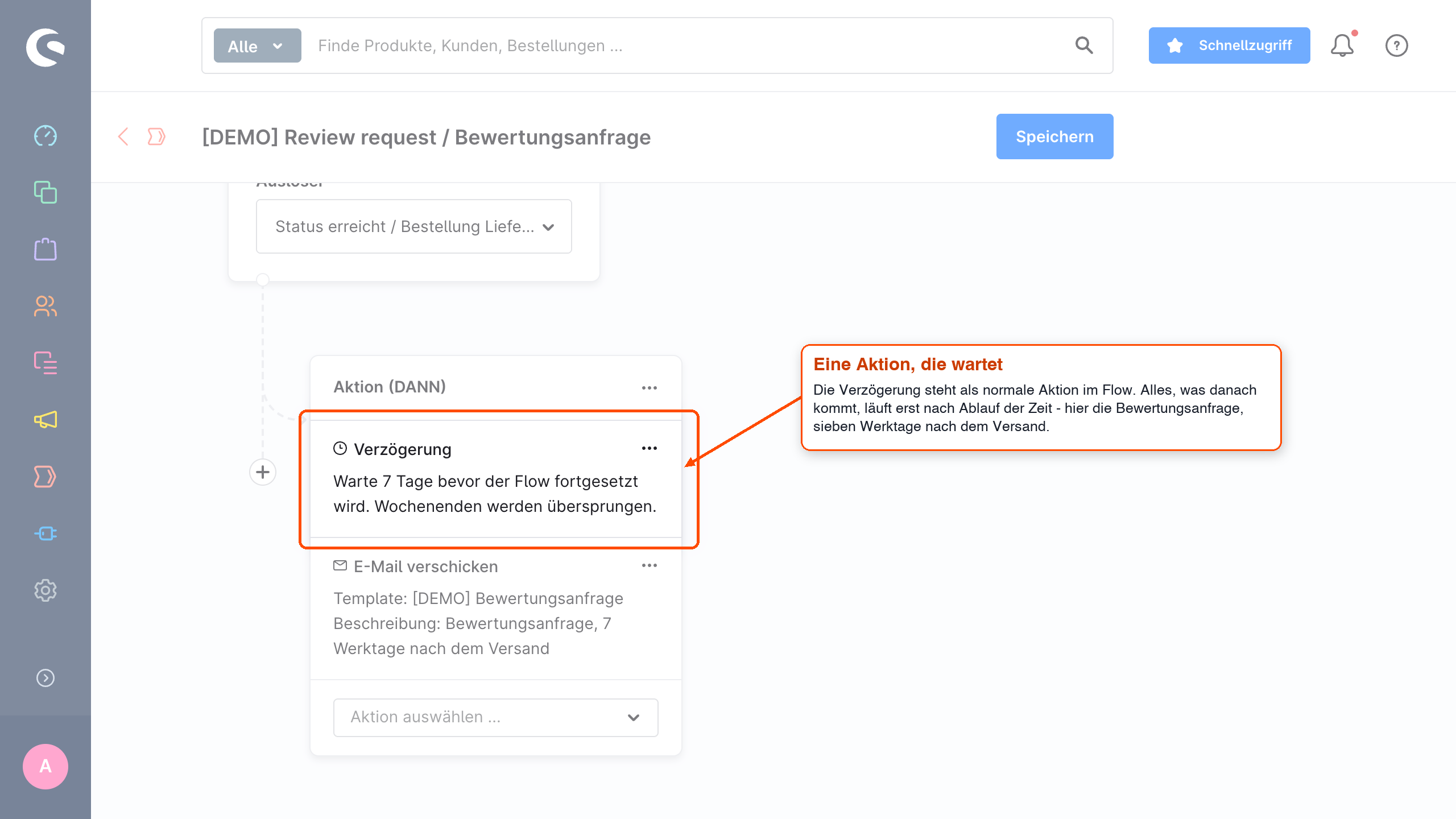Open the E-Mail verschicken three-dot menu
Screen dimensions: 1456x819
(650, 565)
